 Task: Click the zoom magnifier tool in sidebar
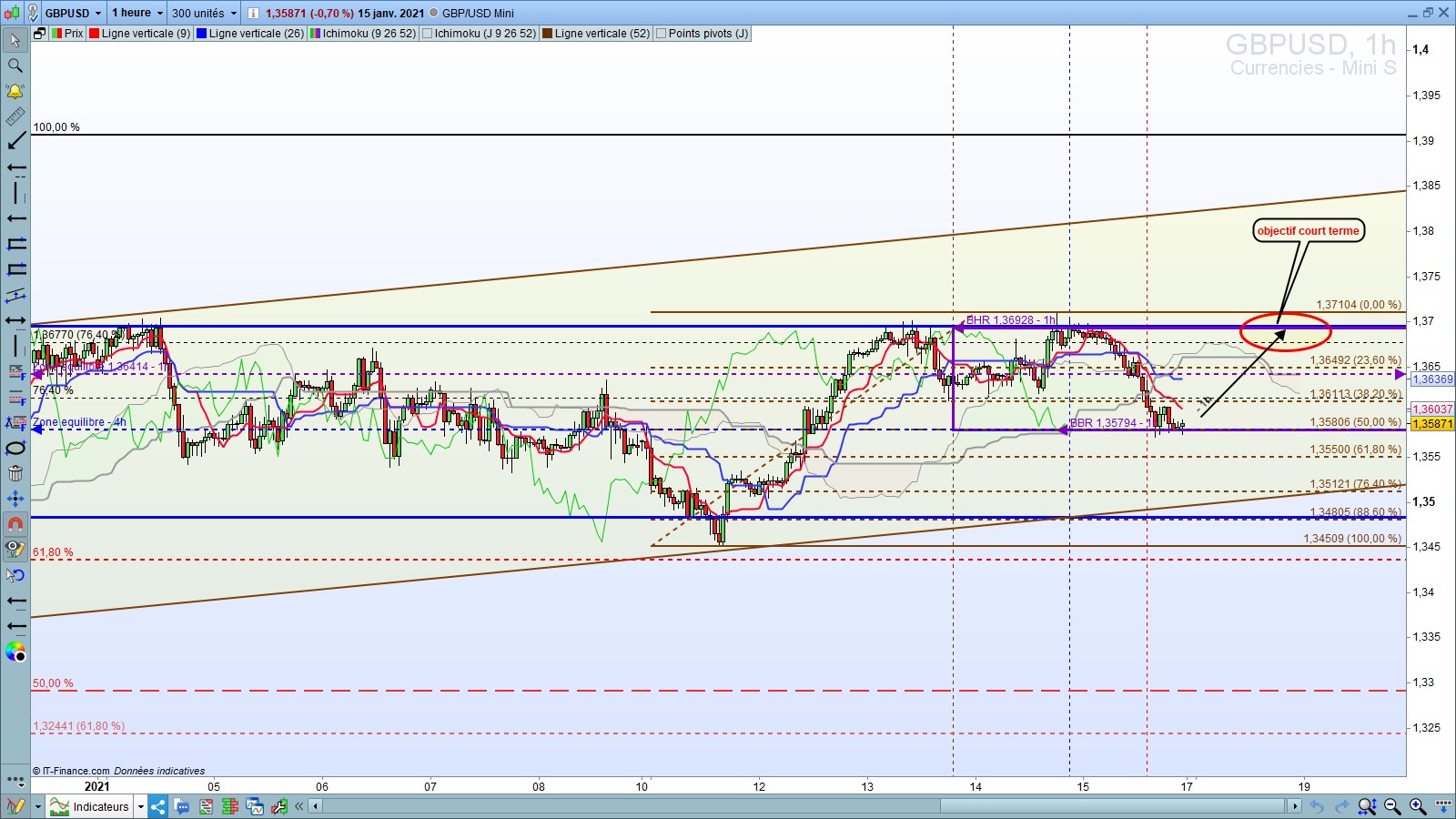[15, 66]
